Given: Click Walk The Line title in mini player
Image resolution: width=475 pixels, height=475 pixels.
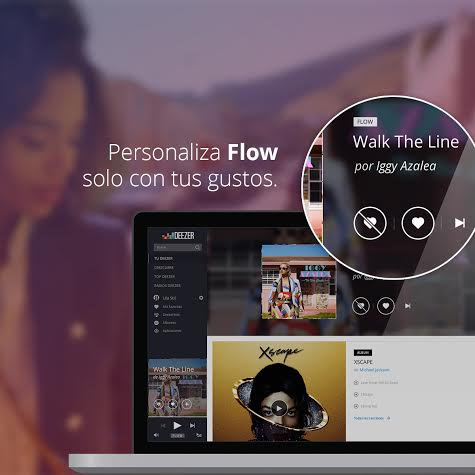Looking at the screenshot, I should point(173,369).
